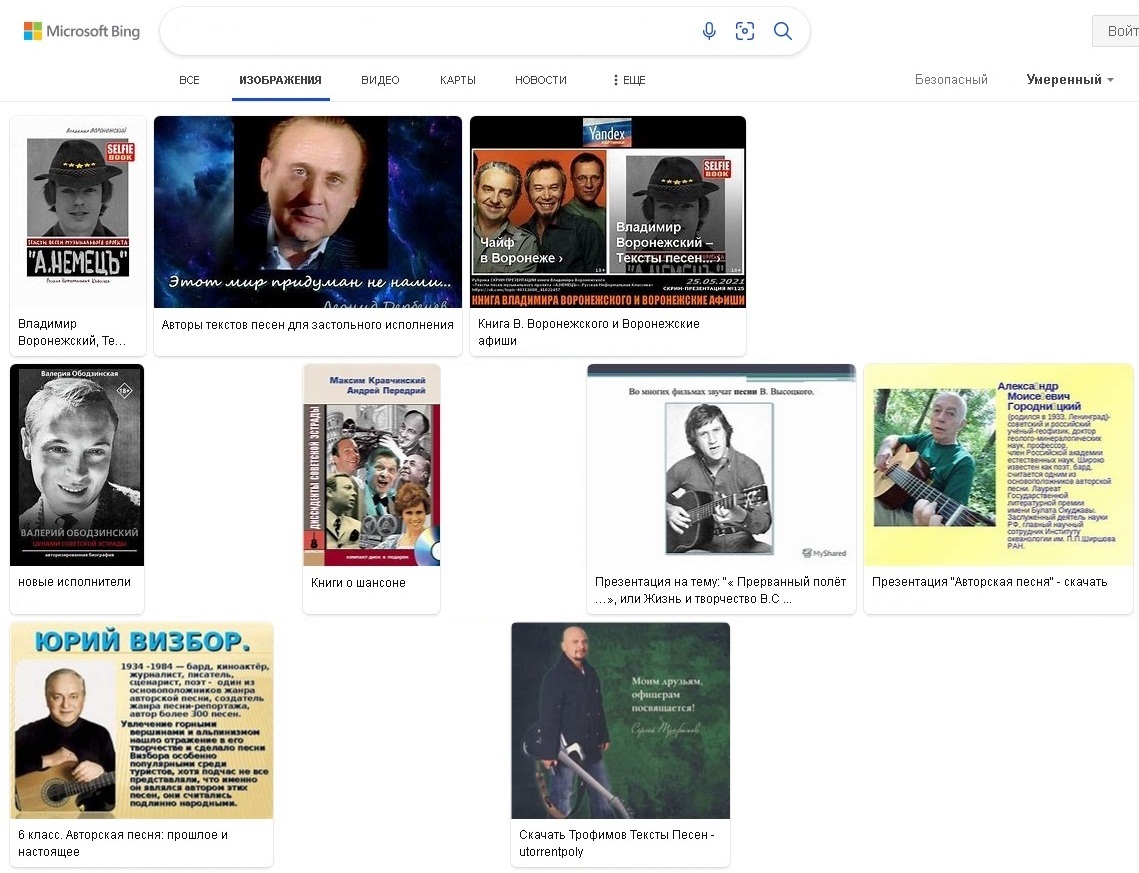Open the Высоцкий guitar presentation image
Screen dimensions: 1139x873
pos(721,465)
